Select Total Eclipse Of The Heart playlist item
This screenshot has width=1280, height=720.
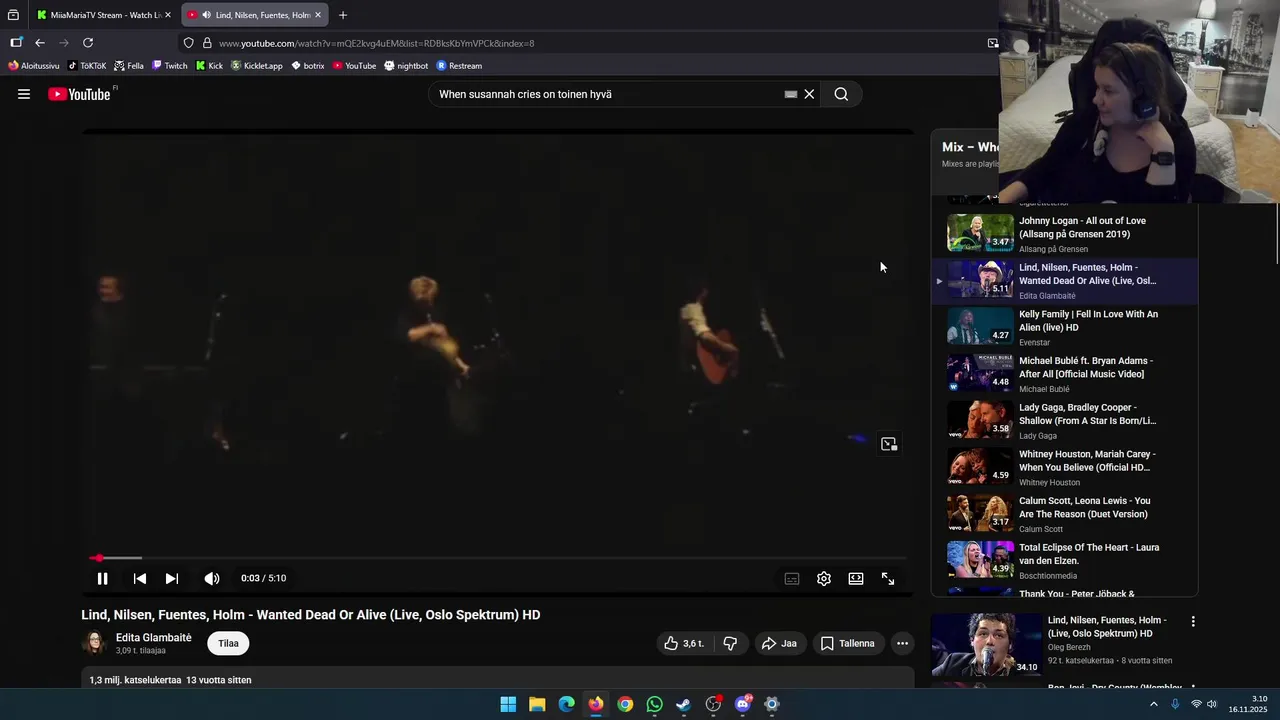pyautogui.click(x=1065, y=561)
